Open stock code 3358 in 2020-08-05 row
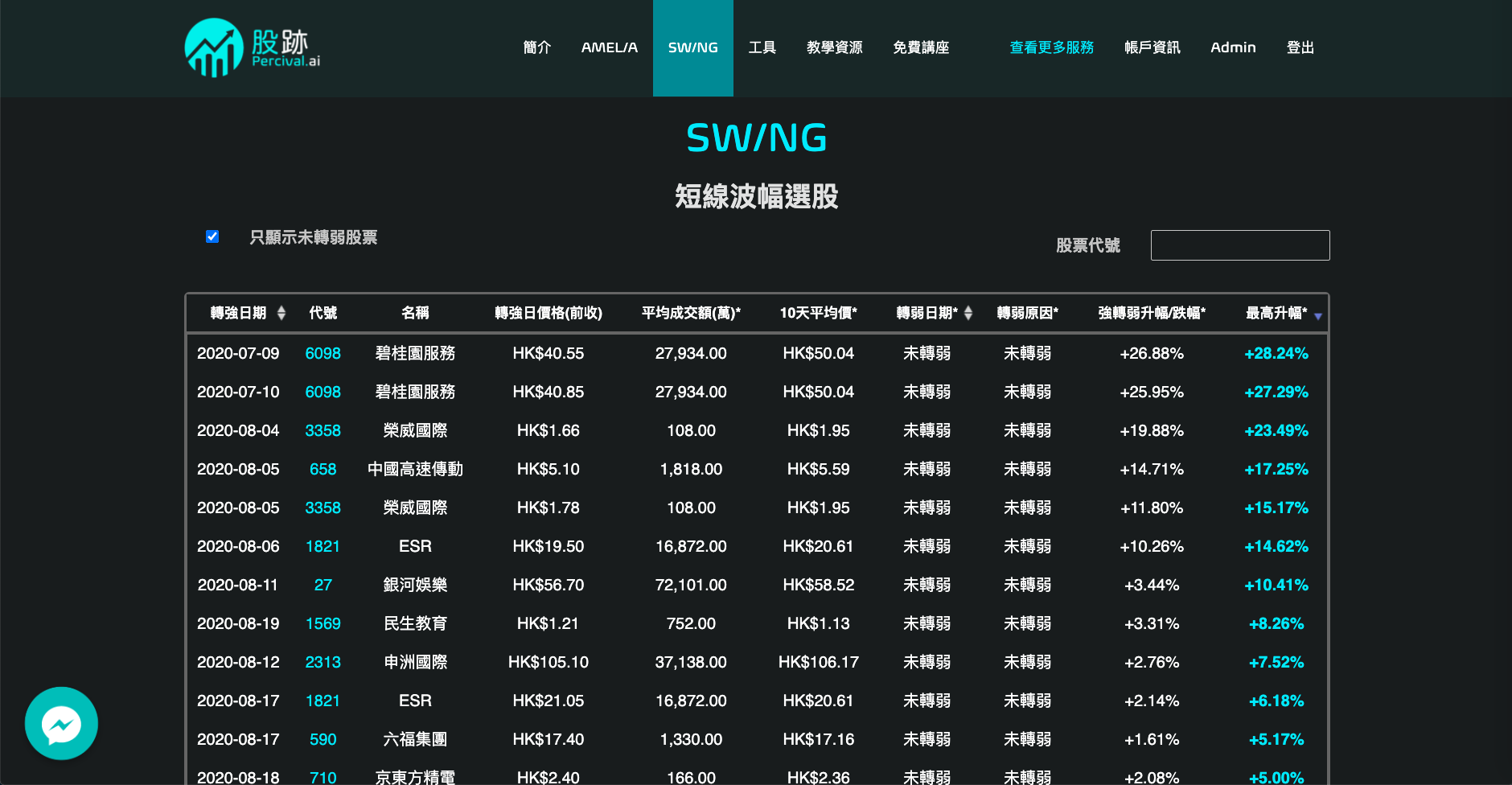This screenshot has width=1512, height=785. pos(323,508)
